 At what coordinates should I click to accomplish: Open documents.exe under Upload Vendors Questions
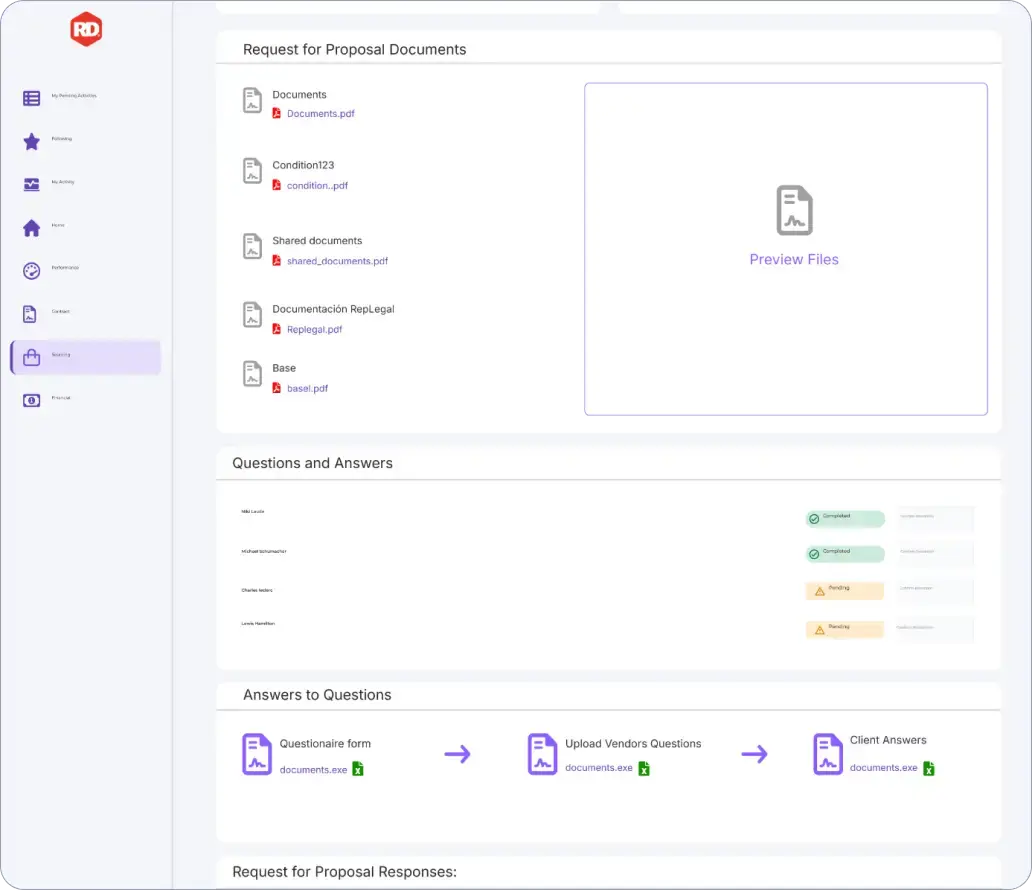[x=599, y=768]
